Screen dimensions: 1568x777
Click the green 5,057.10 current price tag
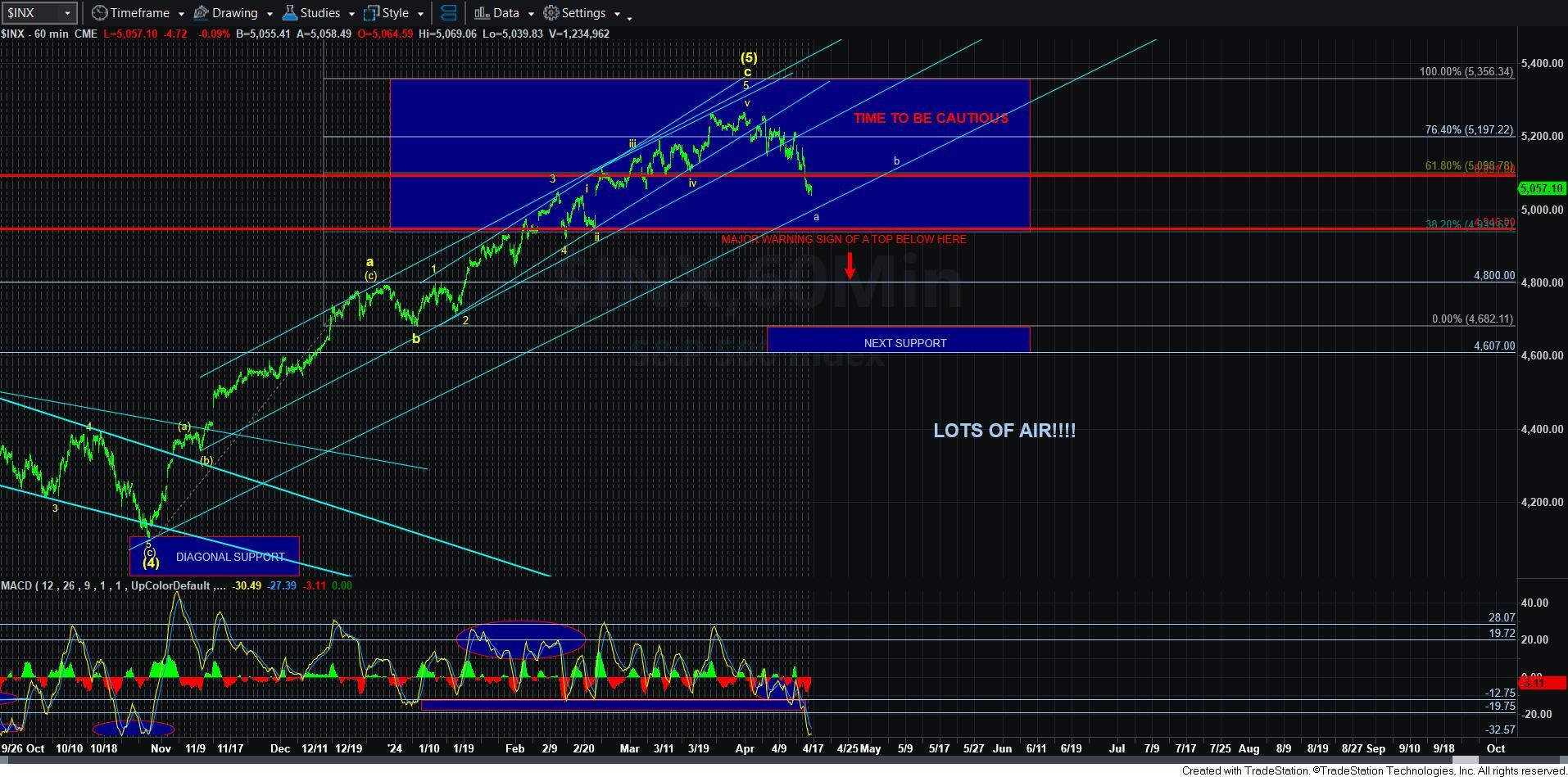point(1541,188)
